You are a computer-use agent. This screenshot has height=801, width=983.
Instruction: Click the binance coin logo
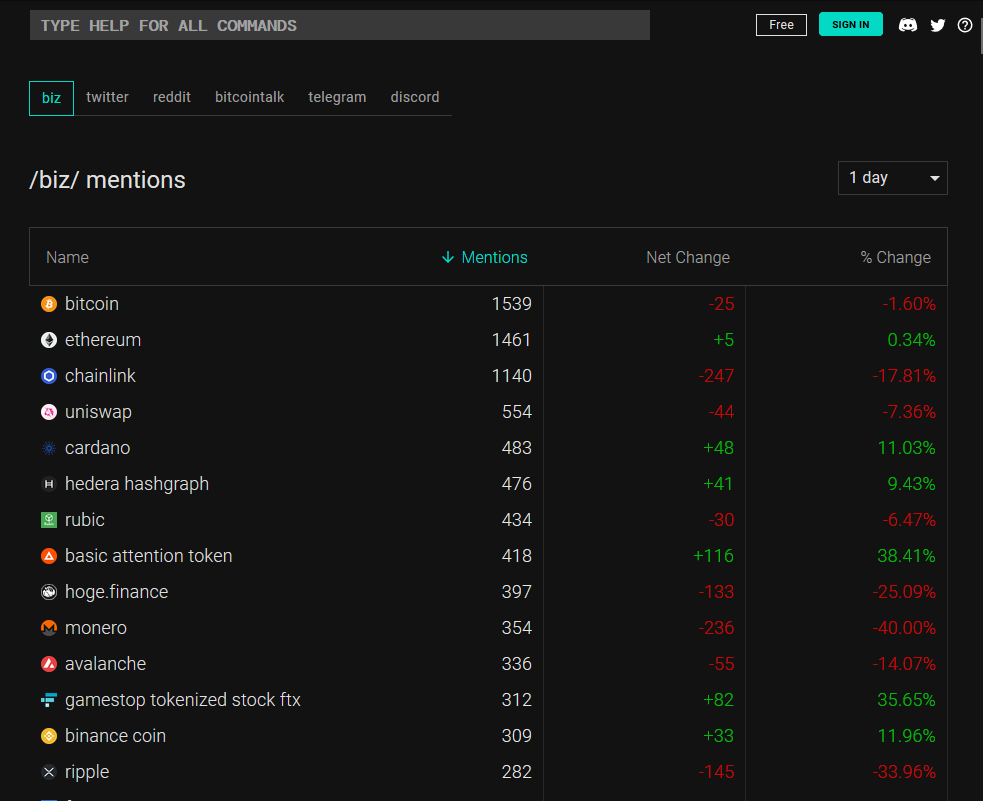[49, 736]
